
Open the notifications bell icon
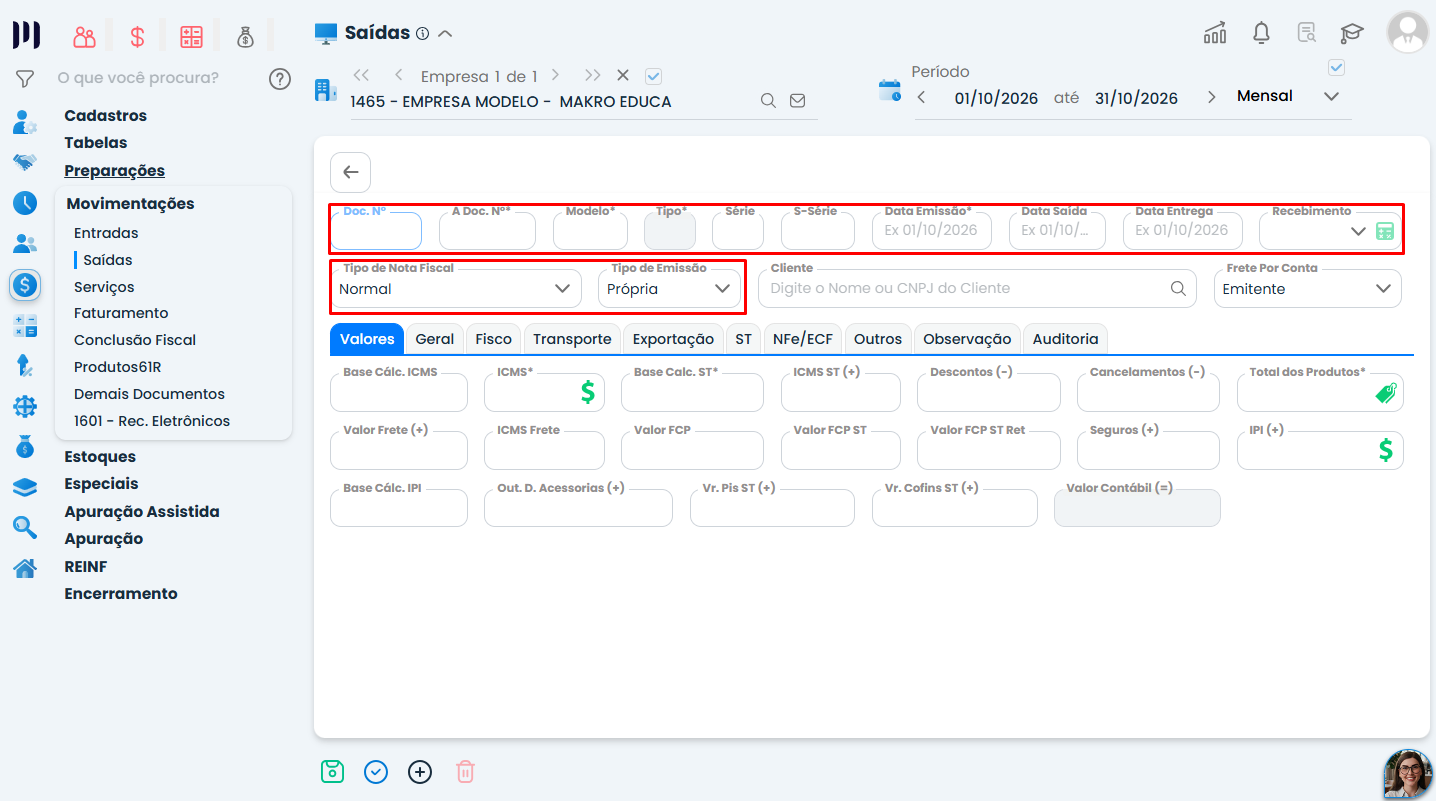(1261, 32)
